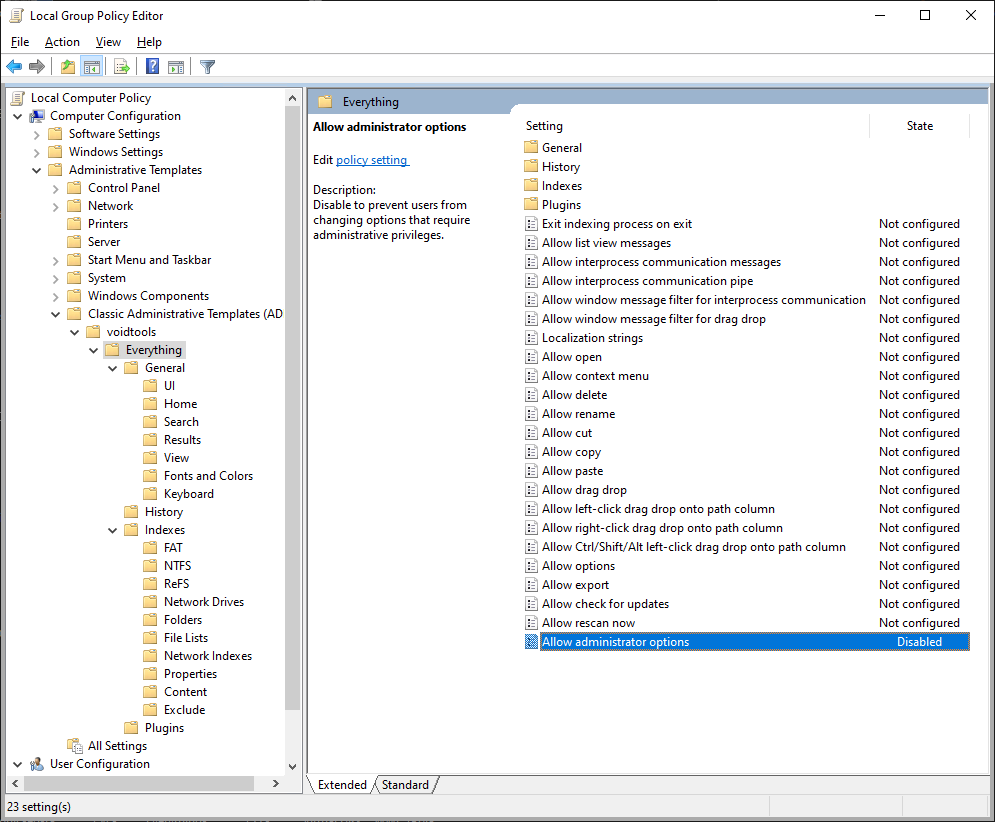Click the Plugins folder icon in settings list

point(531,204)
